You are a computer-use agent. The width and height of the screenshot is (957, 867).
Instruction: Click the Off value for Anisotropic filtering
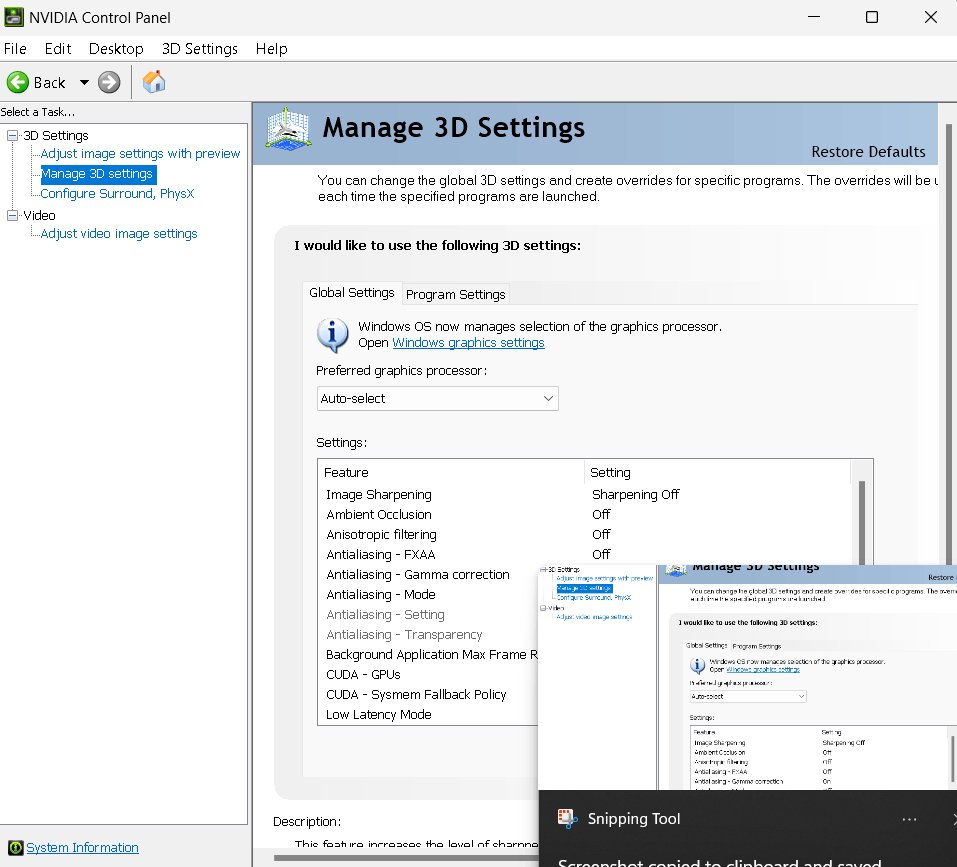click(x=601, y=534)
